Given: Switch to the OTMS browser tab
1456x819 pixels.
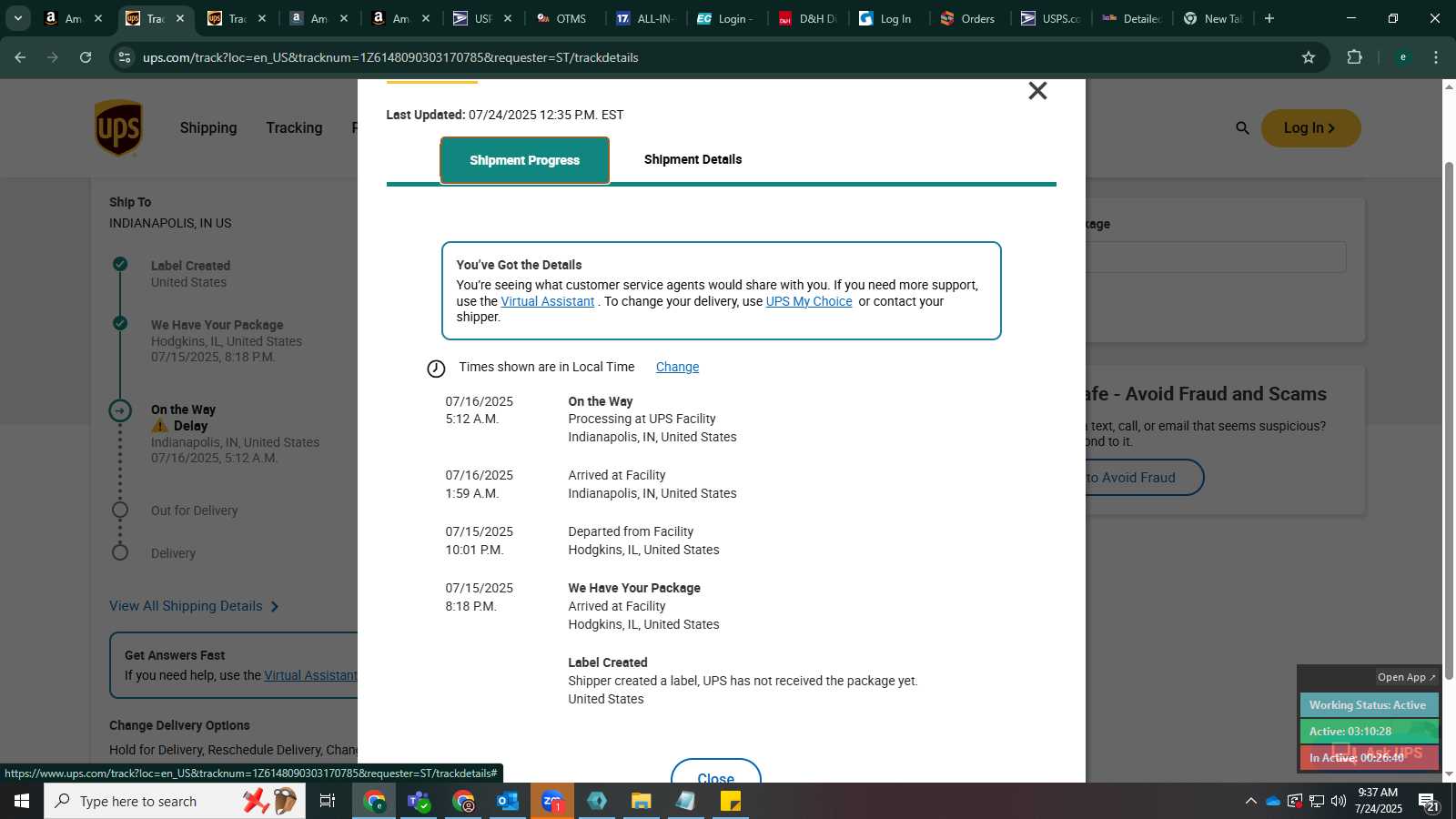Looking at the screenshot, I should coord(566,18).
